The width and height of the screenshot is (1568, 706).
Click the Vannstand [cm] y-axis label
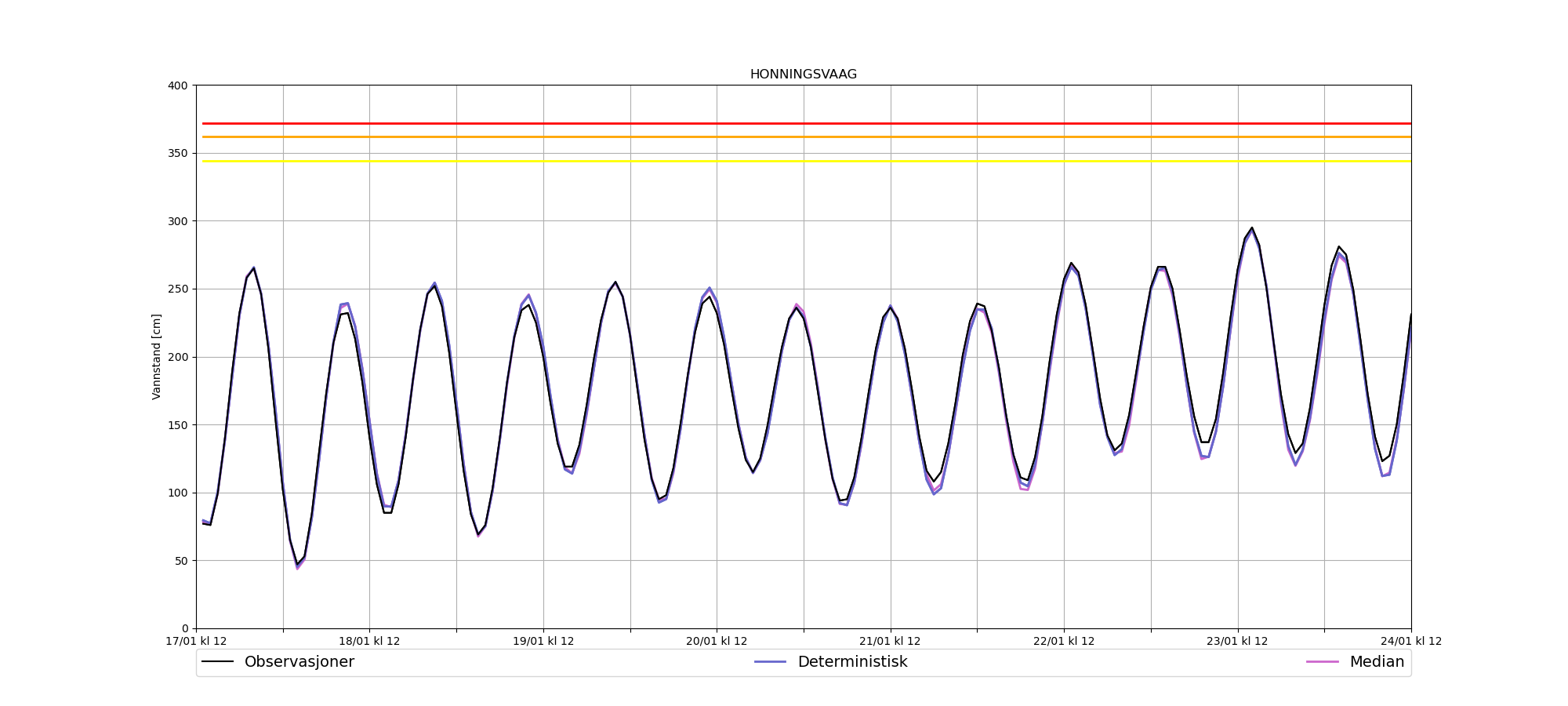coord(157,357)
